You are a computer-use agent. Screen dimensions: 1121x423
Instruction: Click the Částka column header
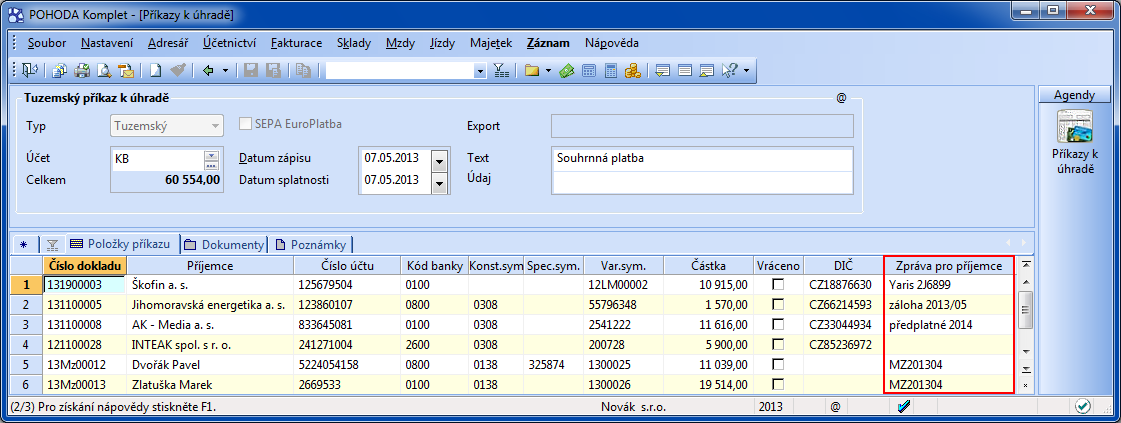coord(708,266)
